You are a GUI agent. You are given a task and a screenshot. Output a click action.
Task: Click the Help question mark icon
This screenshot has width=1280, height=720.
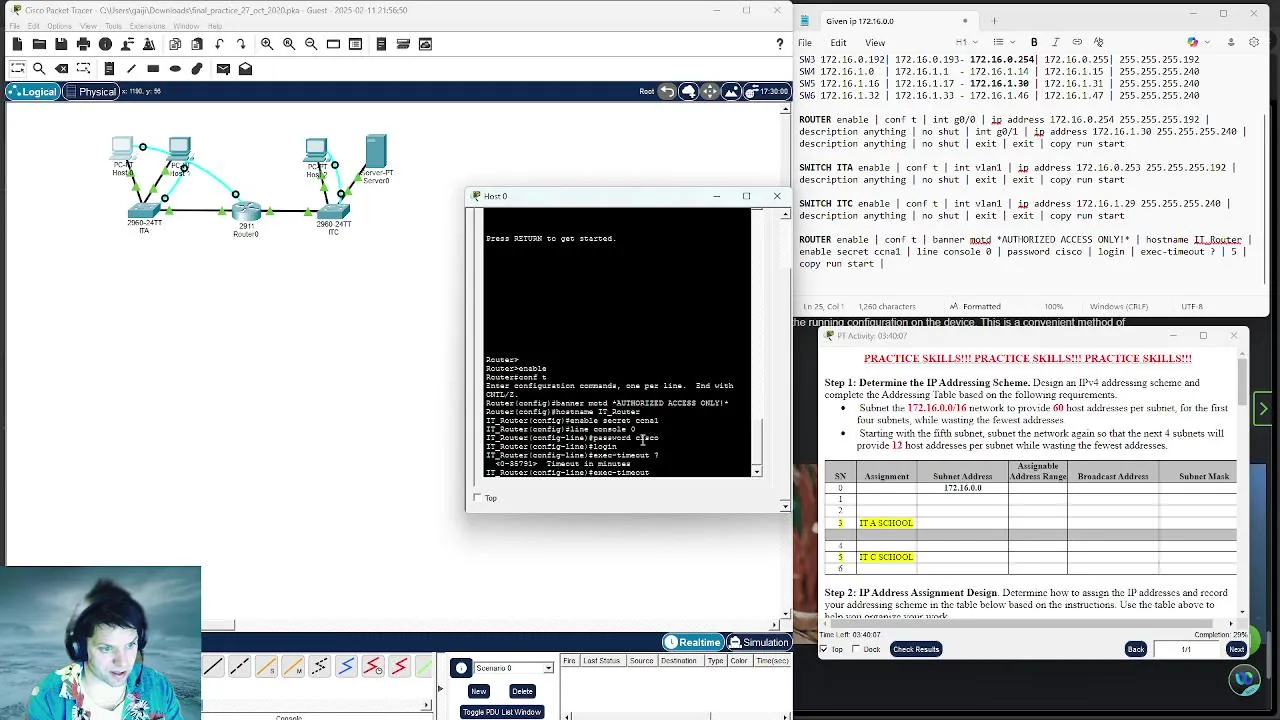780,44
